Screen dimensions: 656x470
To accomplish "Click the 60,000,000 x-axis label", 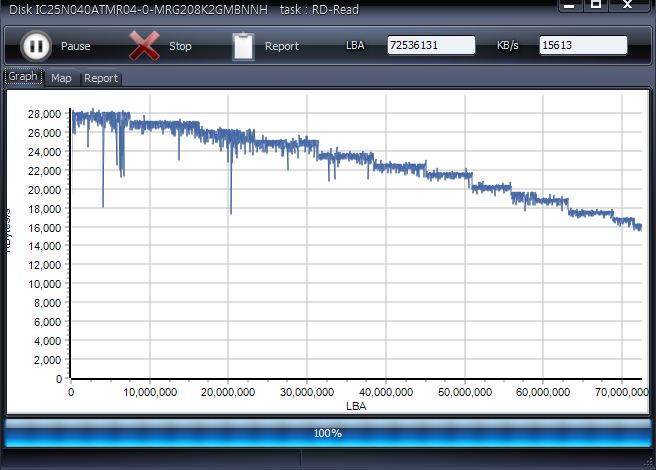I will 543,393.
